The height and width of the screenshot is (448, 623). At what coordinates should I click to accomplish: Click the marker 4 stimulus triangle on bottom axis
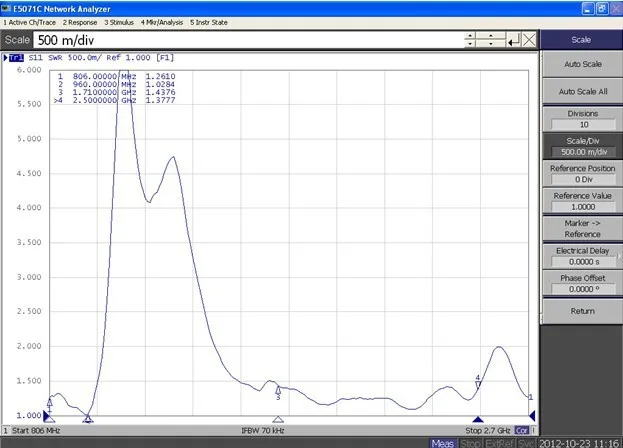(x=478, y=419)
